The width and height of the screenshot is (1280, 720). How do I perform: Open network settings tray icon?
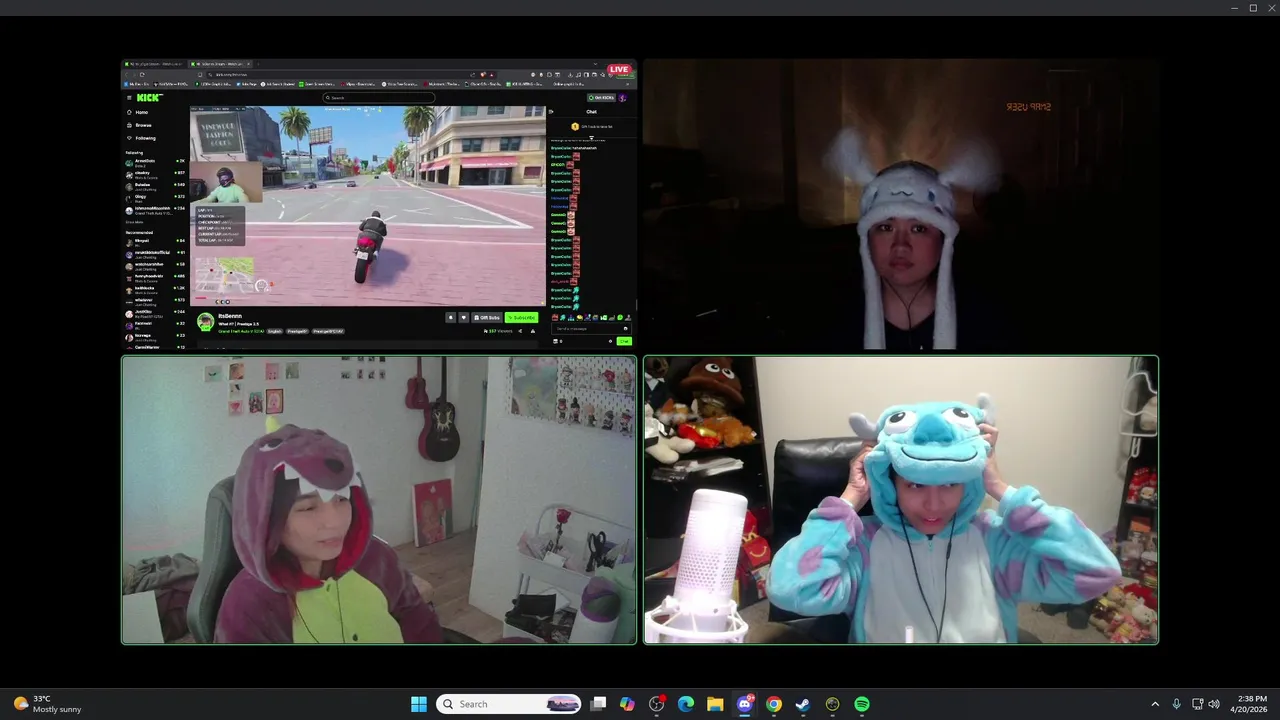tap(1197, 704)
